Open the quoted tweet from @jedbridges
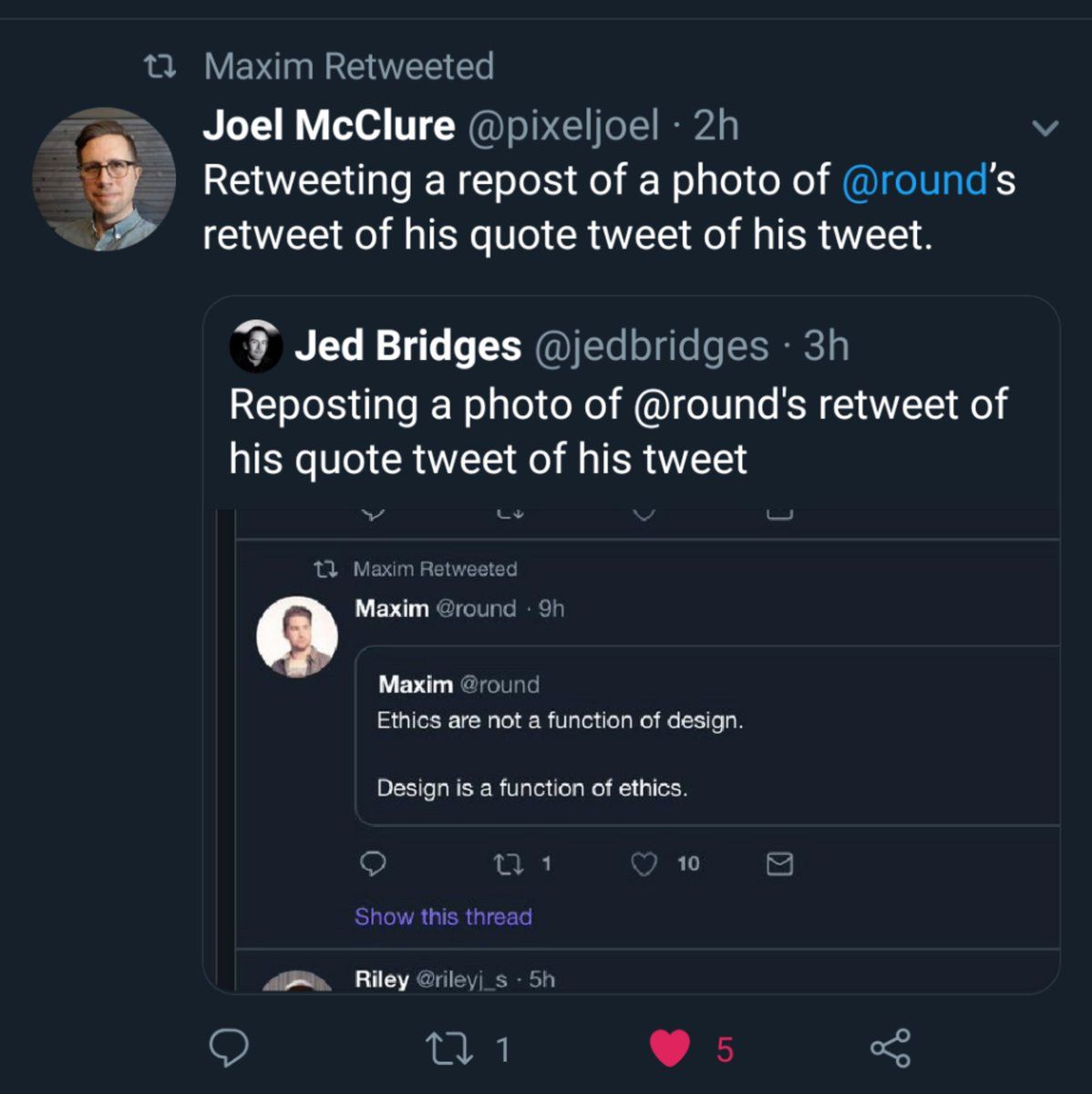 tap(629, 428)
